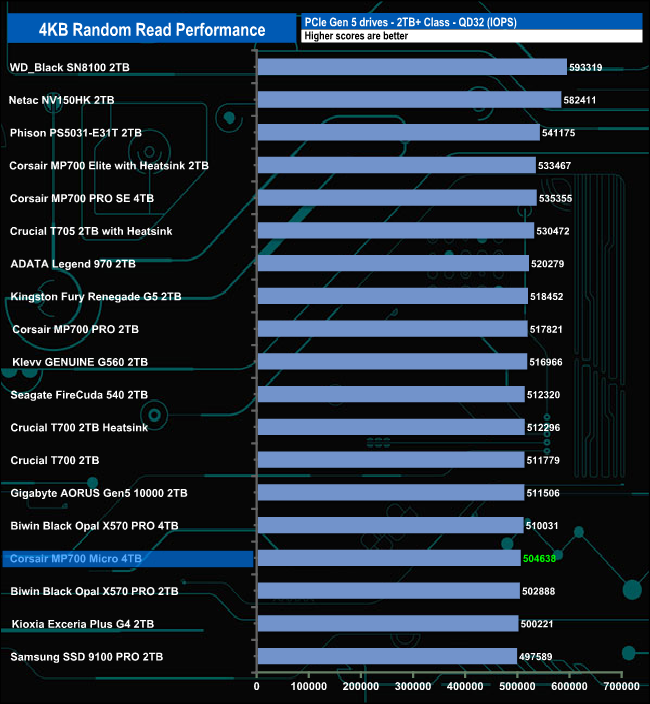The image size is (650, 704).
Task: Select the Klevv GENUINE G560 2TB label
Action: [80, 362]
